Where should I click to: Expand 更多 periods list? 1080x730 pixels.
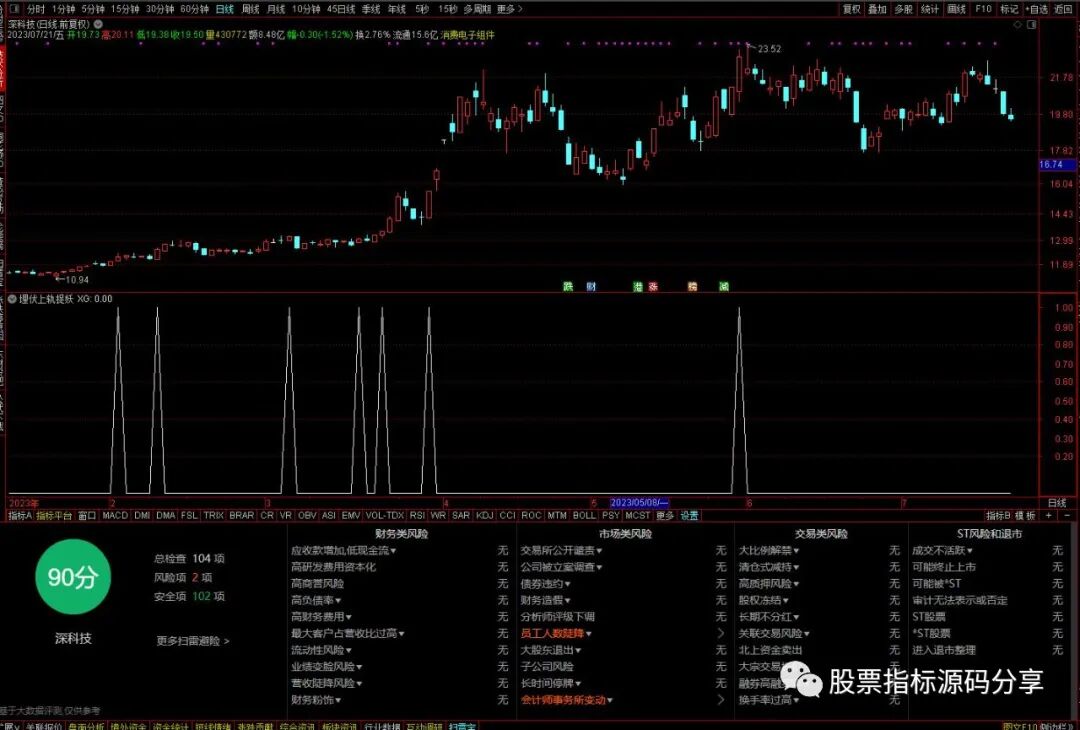(x=509, y=9)
